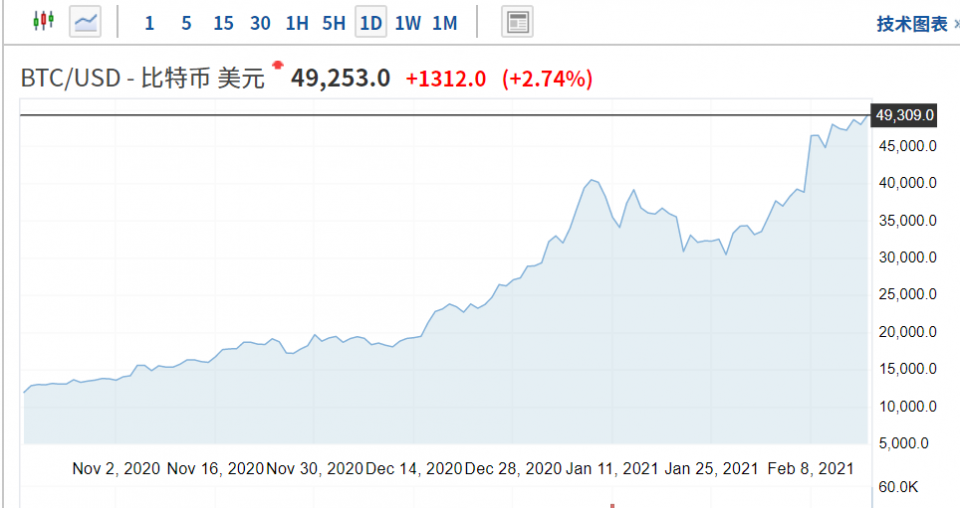Click the chart peak near Jan 11, 2021

pyautogui.click(x=592, y=180)
